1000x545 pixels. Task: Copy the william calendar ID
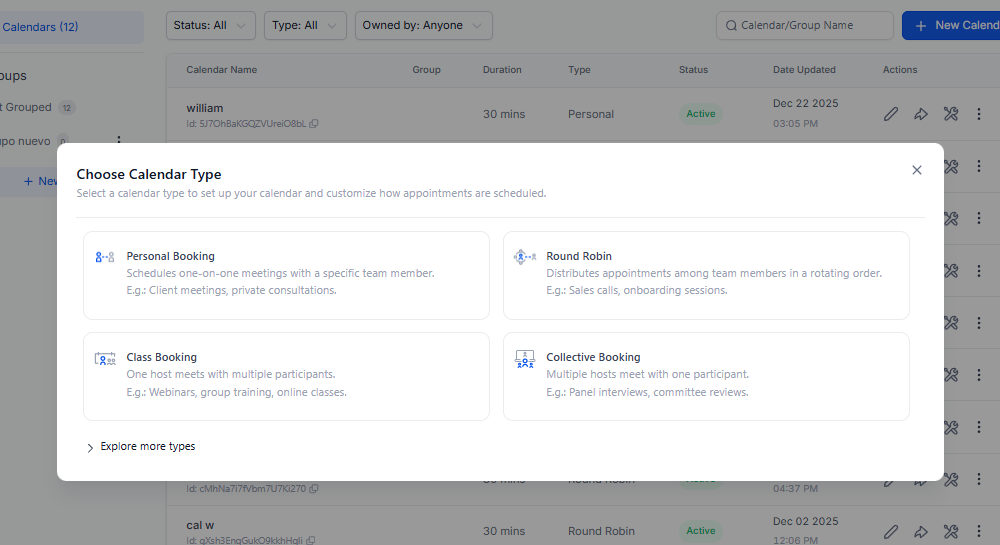[314, 124]
